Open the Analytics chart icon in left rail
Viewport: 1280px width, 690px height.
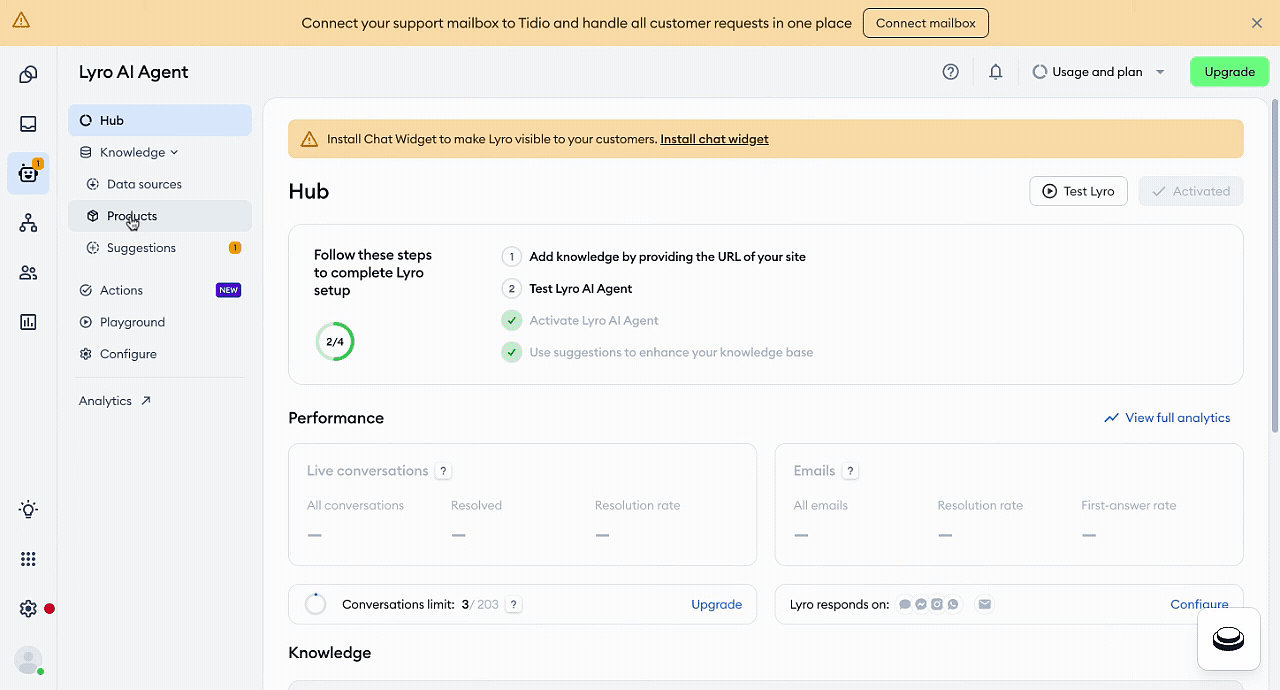(x=28, y=322)
